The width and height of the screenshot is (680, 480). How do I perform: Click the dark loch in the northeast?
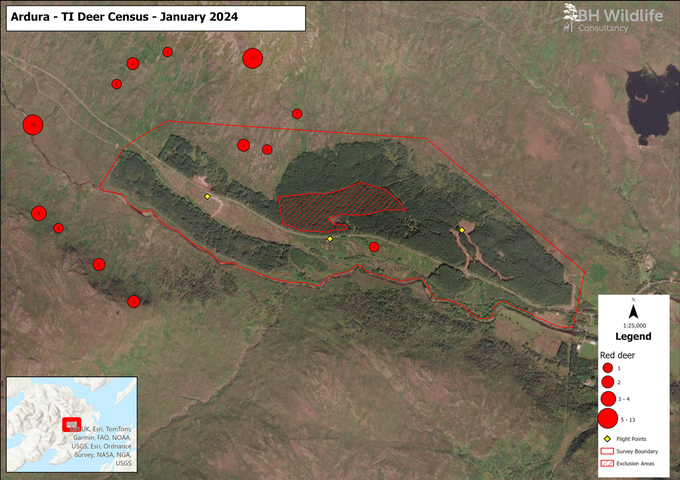[651, 104]
